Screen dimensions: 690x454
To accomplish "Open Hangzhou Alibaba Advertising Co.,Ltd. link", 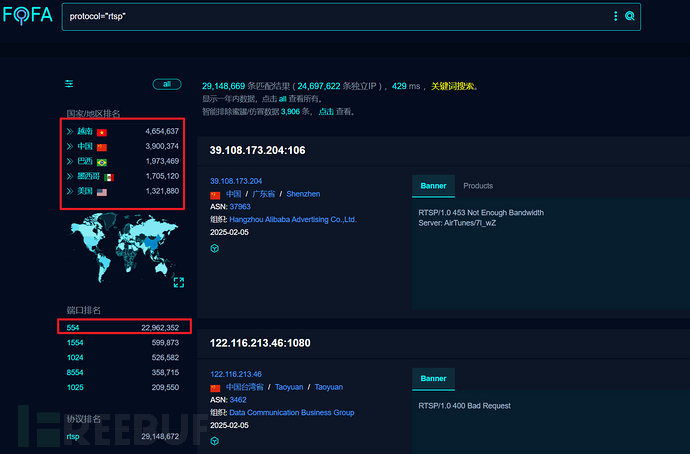I will point(293,220).
